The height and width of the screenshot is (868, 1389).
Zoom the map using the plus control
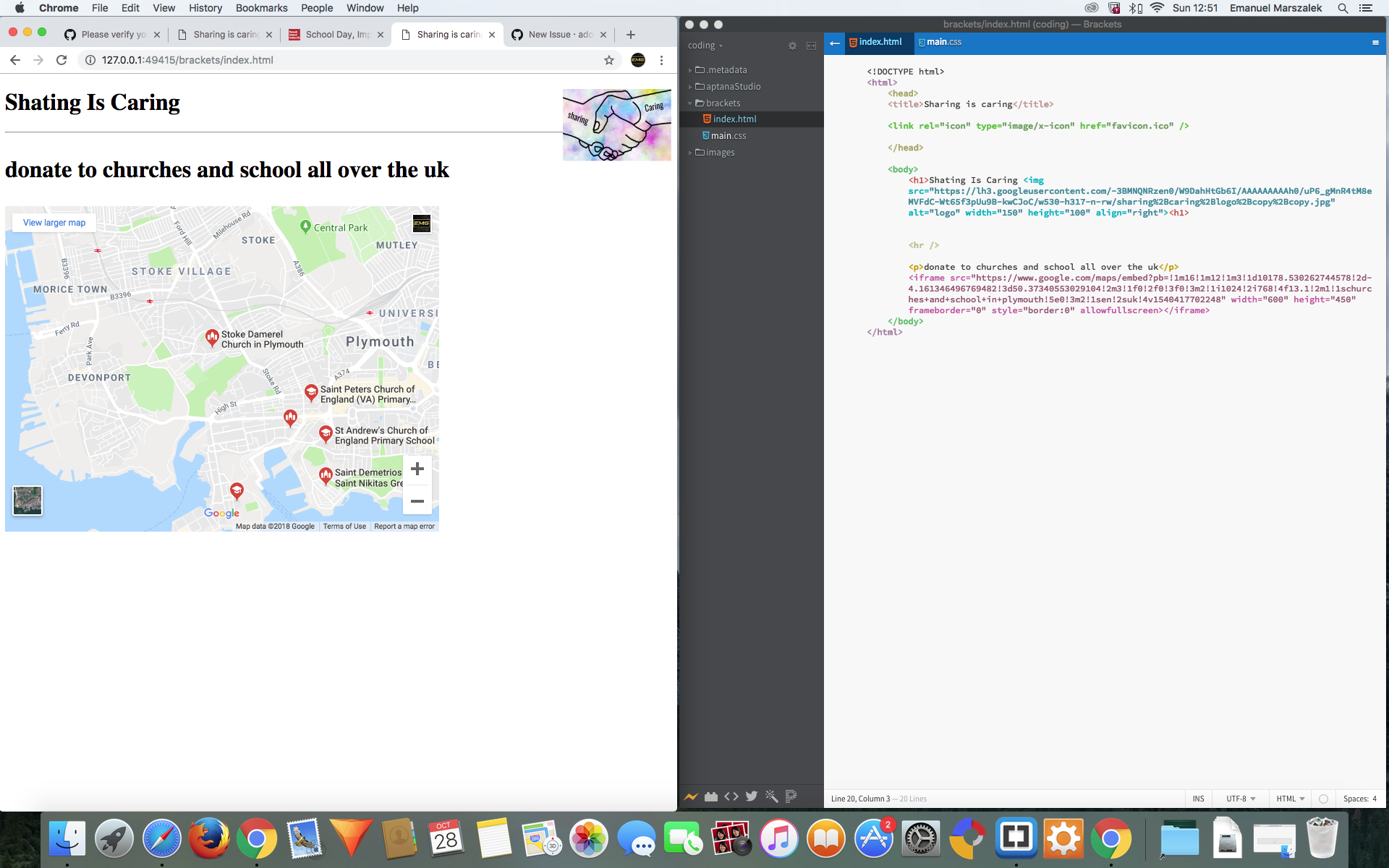pyautogui.click(x=417, y=469)
